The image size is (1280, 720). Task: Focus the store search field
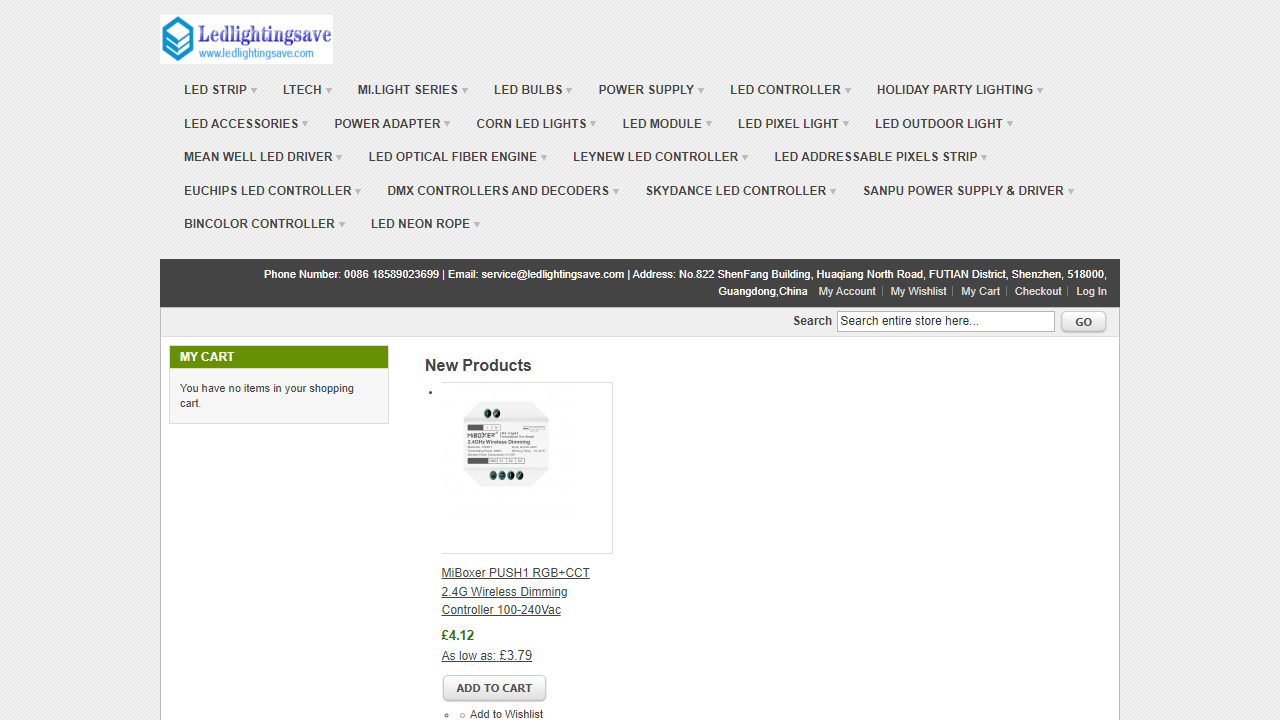pyautogui.click(x=946, y=321)
